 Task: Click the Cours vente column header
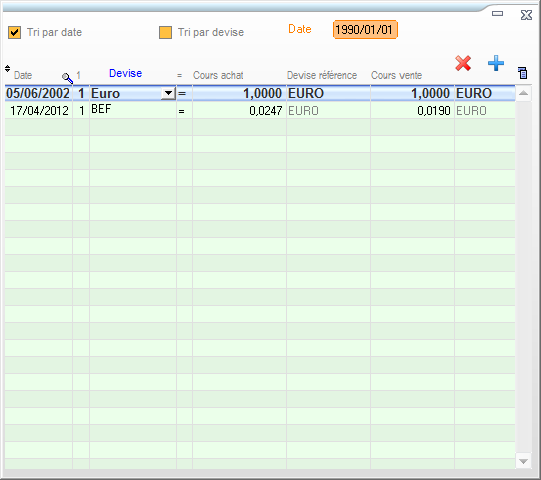pyautogui.click(x=396, y=75)
